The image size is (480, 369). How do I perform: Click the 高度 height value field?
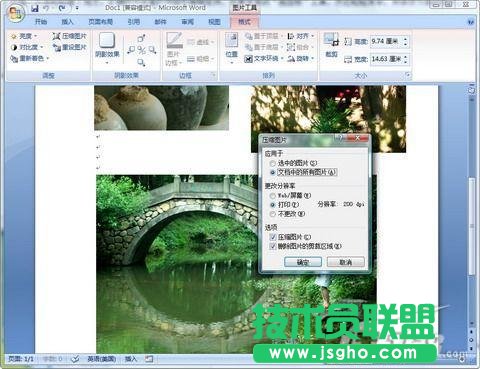coord(386,41)
